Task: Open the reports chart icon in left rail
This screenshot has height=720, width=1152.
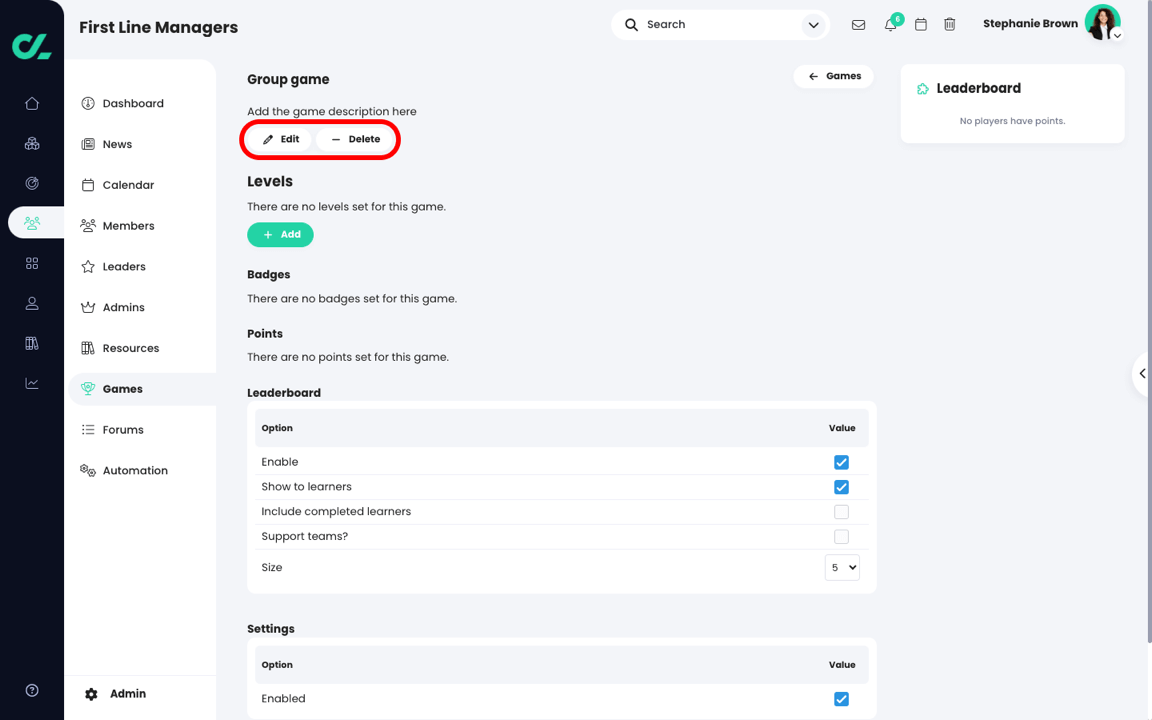Action: (32, 384)
